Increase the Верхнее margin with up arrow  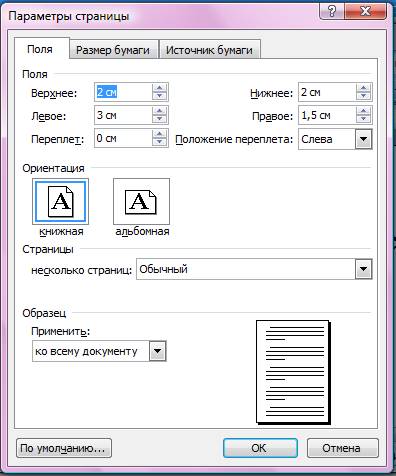click(159, 88)
